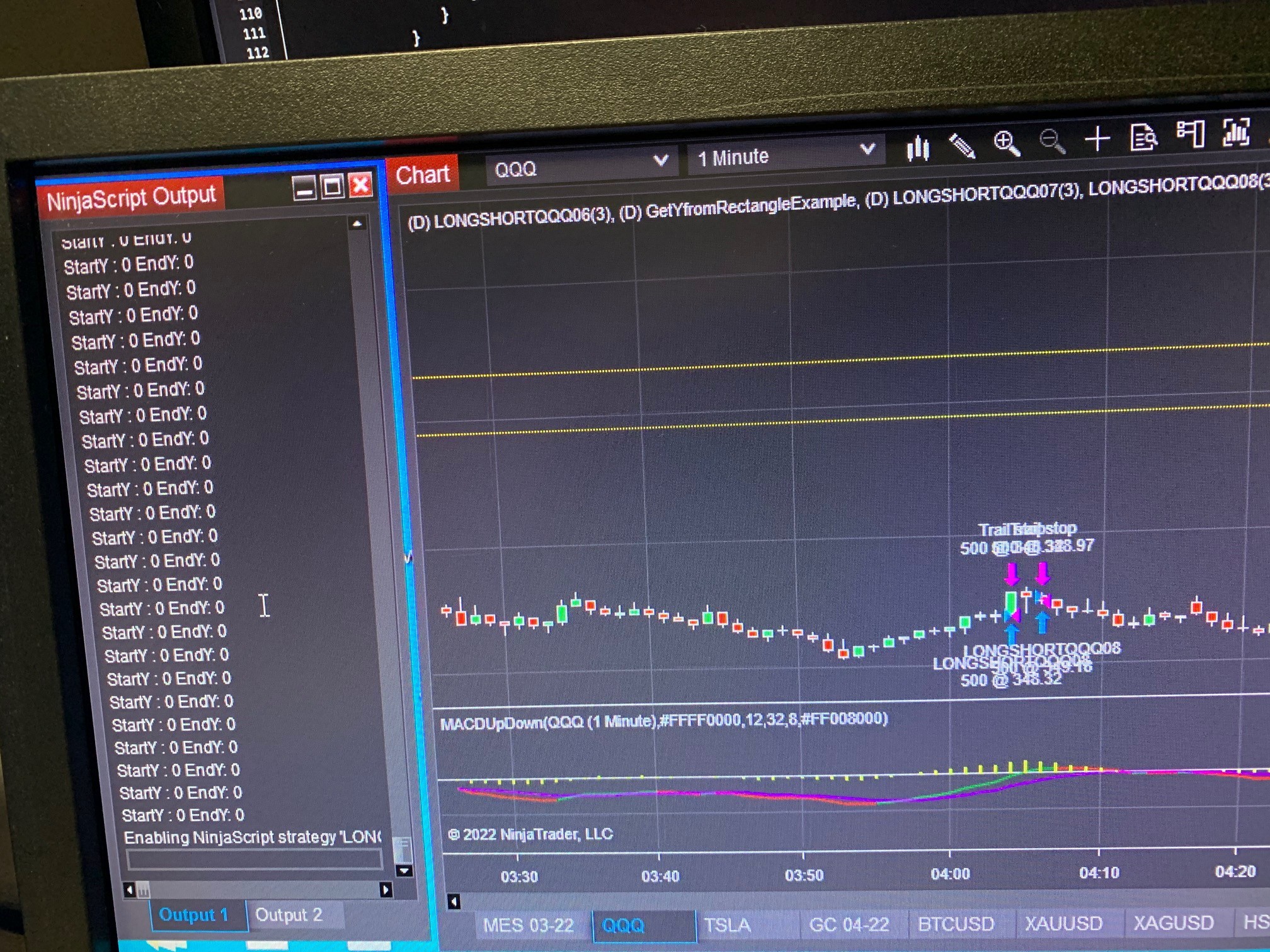The height and width of the screenshot is (952, 1270).
Task: Click the zoom in magnifier icon
Action: point(1006,143)
